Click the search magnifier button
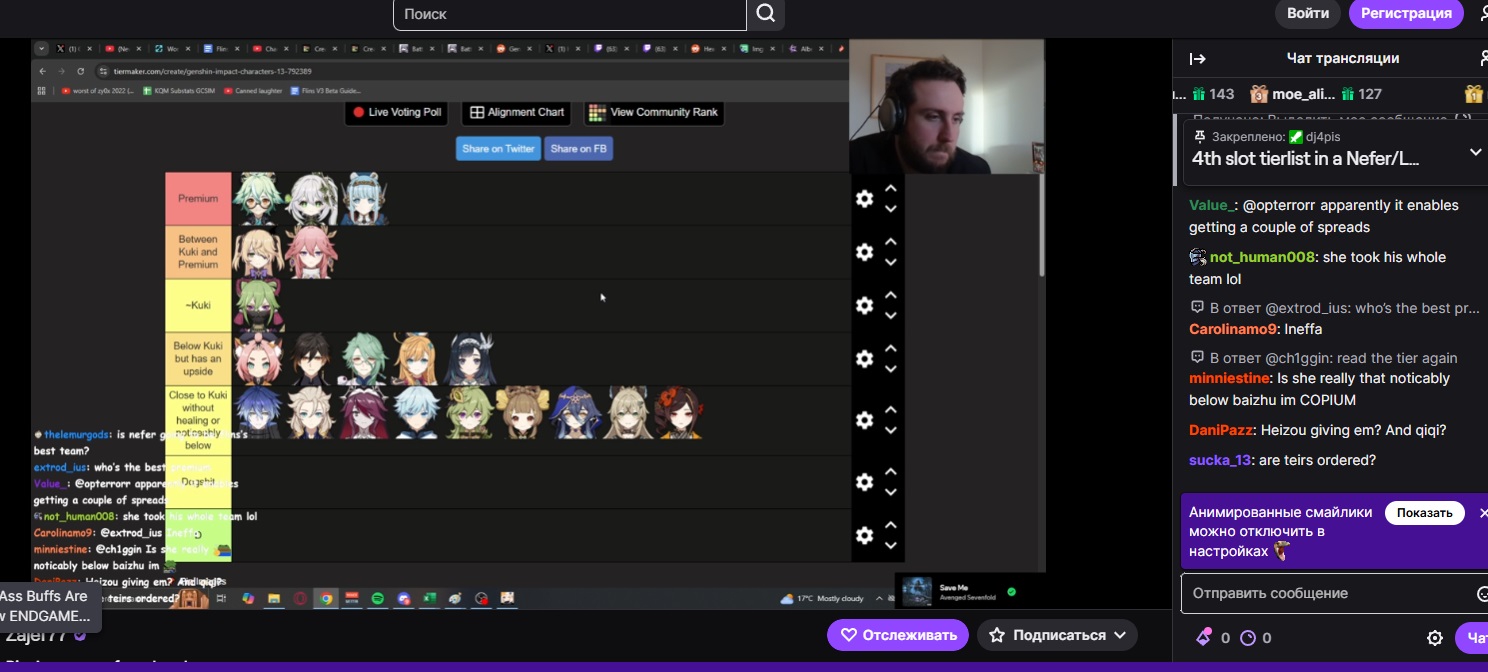The image size is (1488, 672). tap(766, 14)
